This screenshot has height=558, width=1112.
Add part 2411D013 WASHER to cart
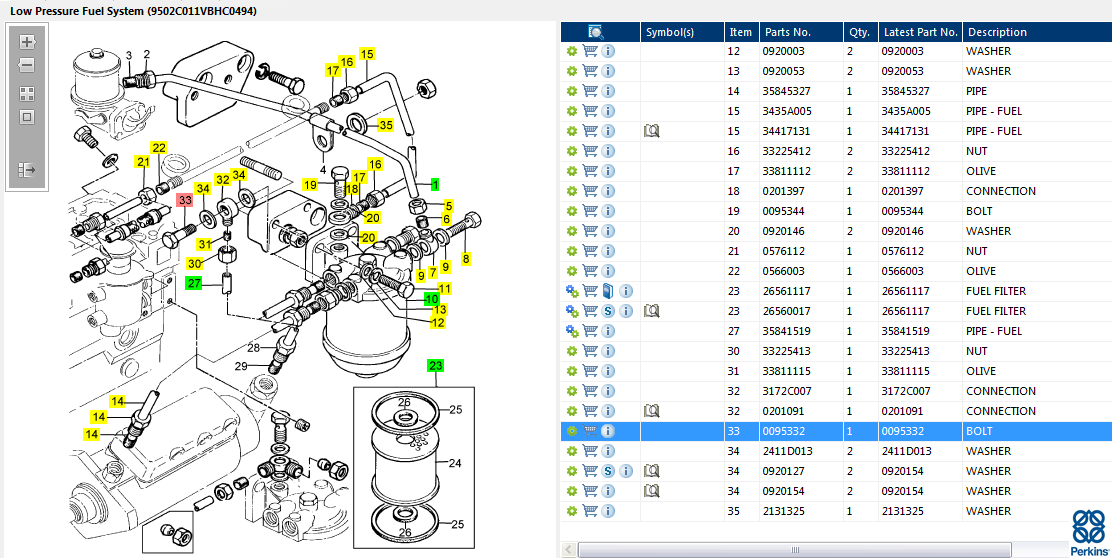589,451
